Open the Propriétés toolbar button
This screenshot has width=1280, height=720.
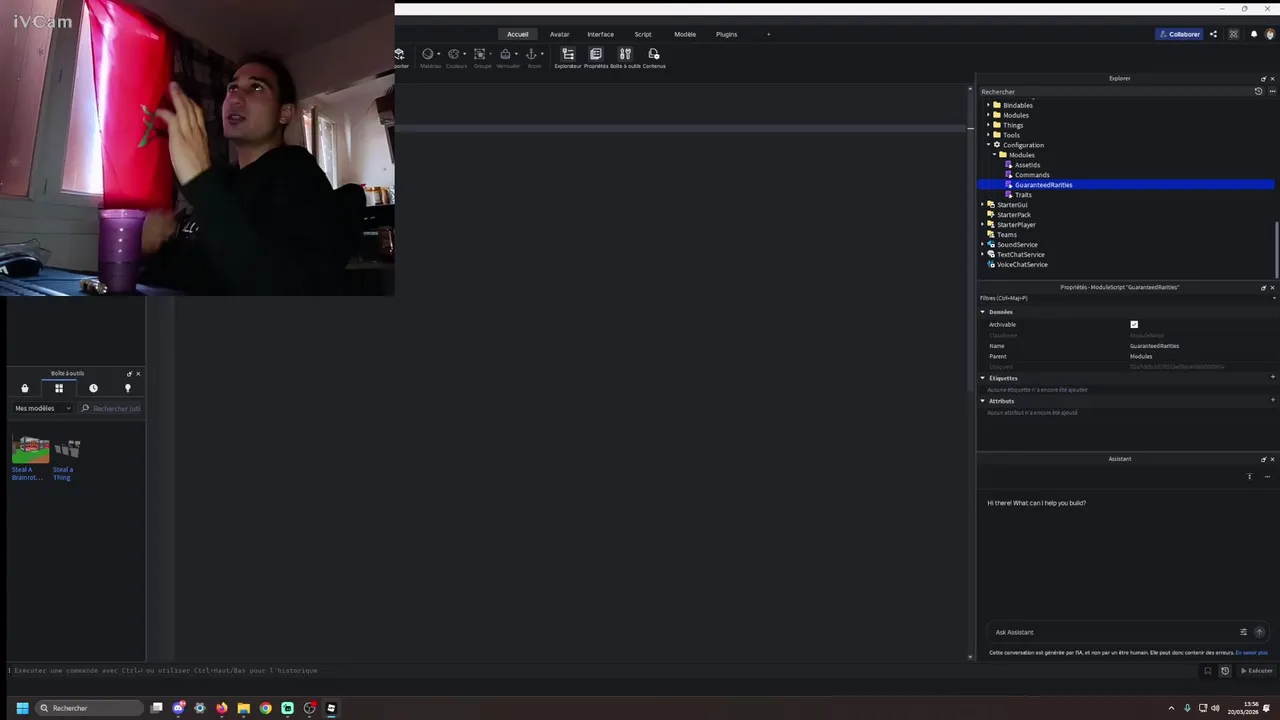(x=596, y=58)
